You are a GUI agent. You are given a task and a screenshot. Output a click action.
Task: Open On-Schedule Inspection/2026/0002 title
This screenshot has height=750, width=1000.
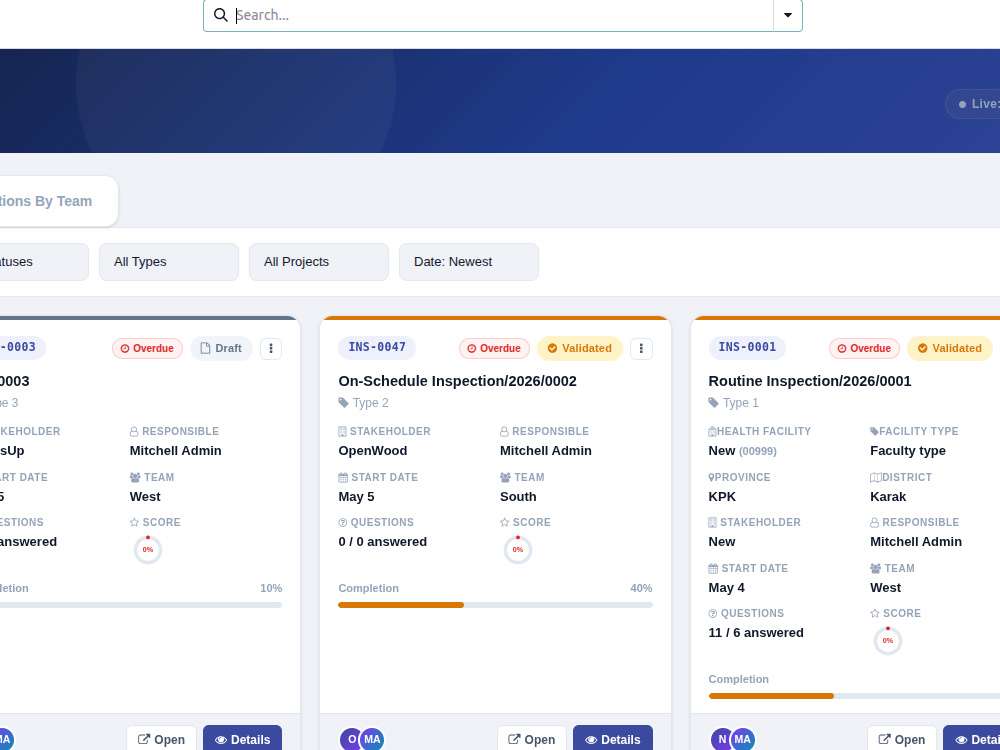[457, 381]
